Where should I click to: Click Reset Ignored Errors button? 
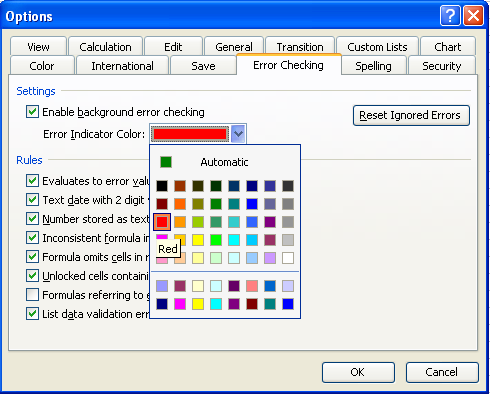pyautogui.click(x=411, y=115)
